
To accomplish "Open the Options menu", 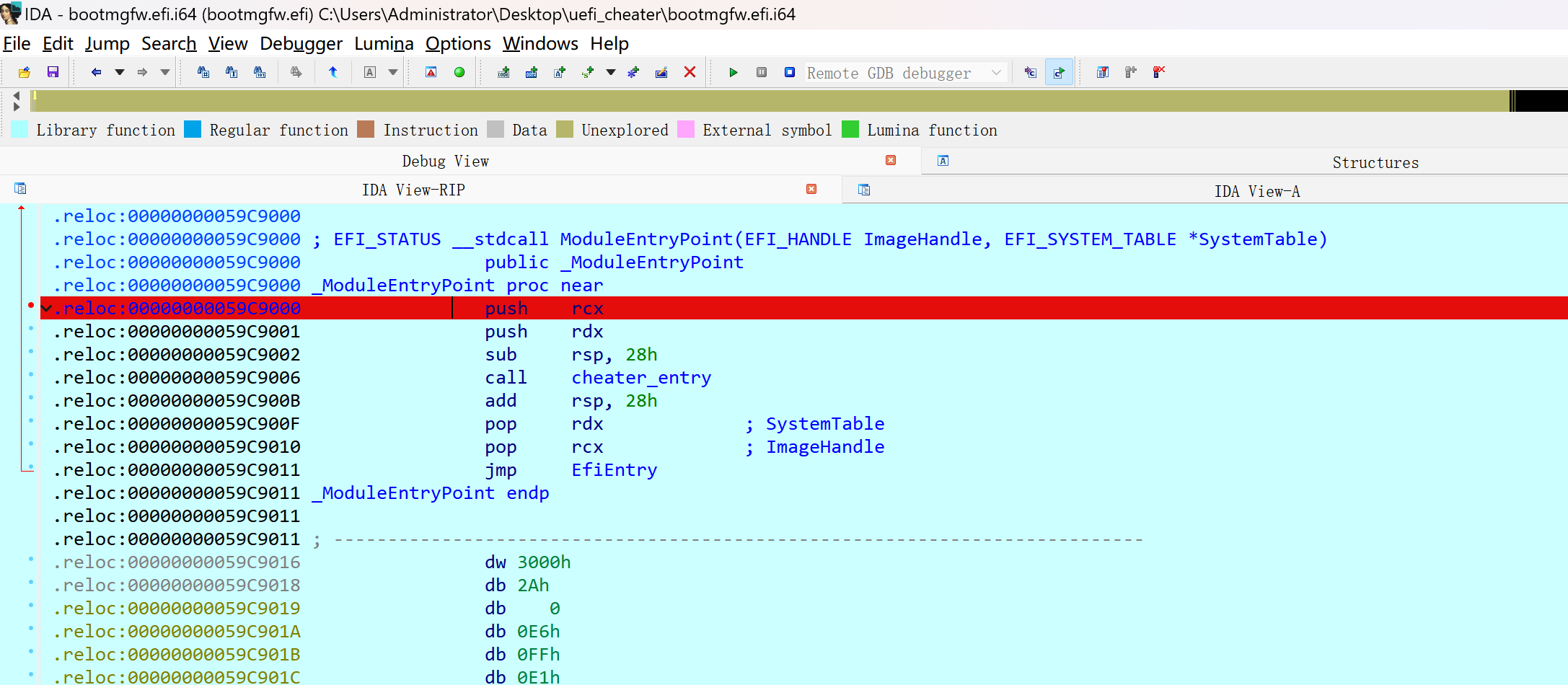I will tap(458, 44).
